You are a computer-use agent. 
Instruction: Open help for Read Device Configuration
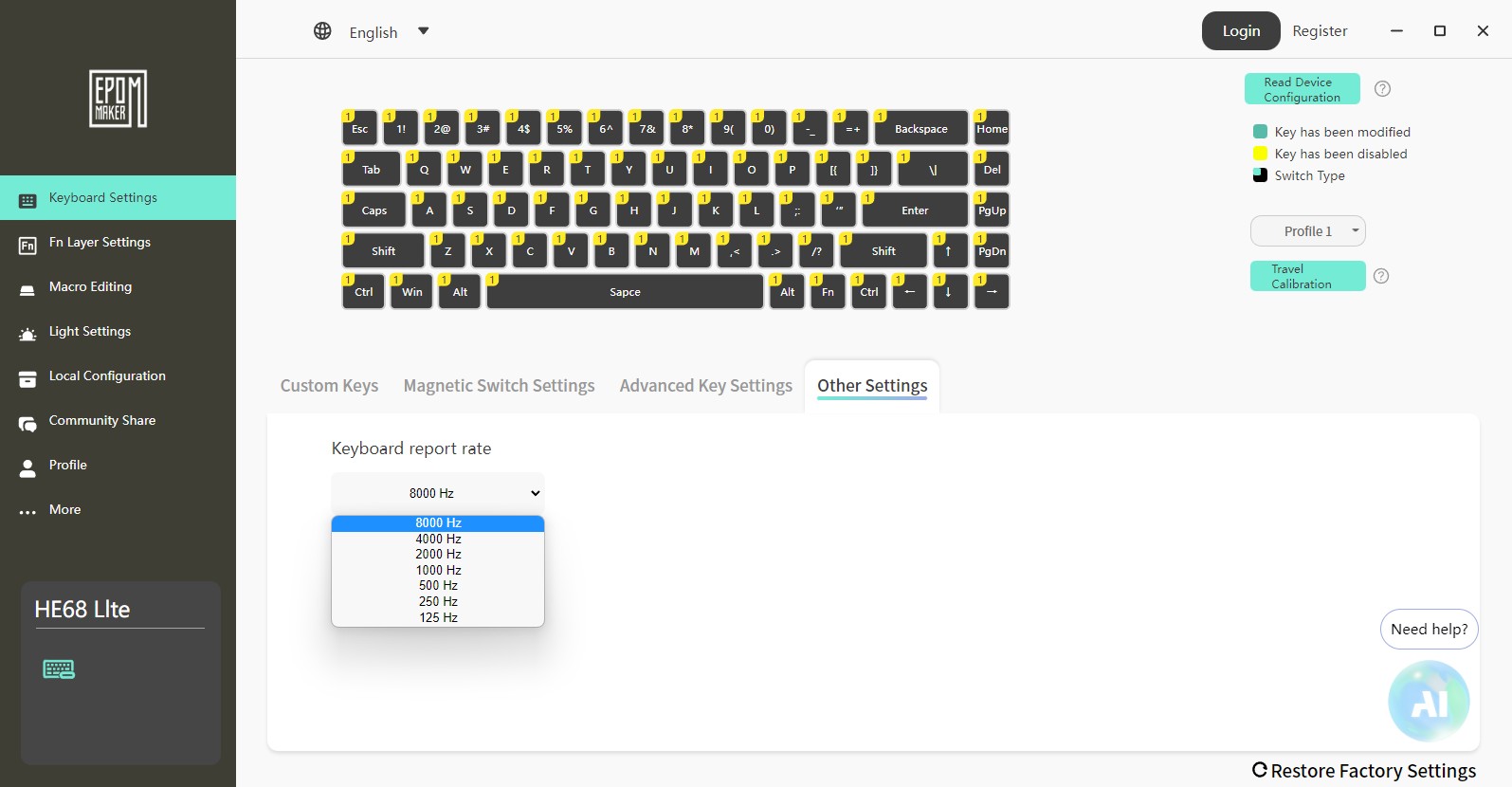coord(1382,88)
